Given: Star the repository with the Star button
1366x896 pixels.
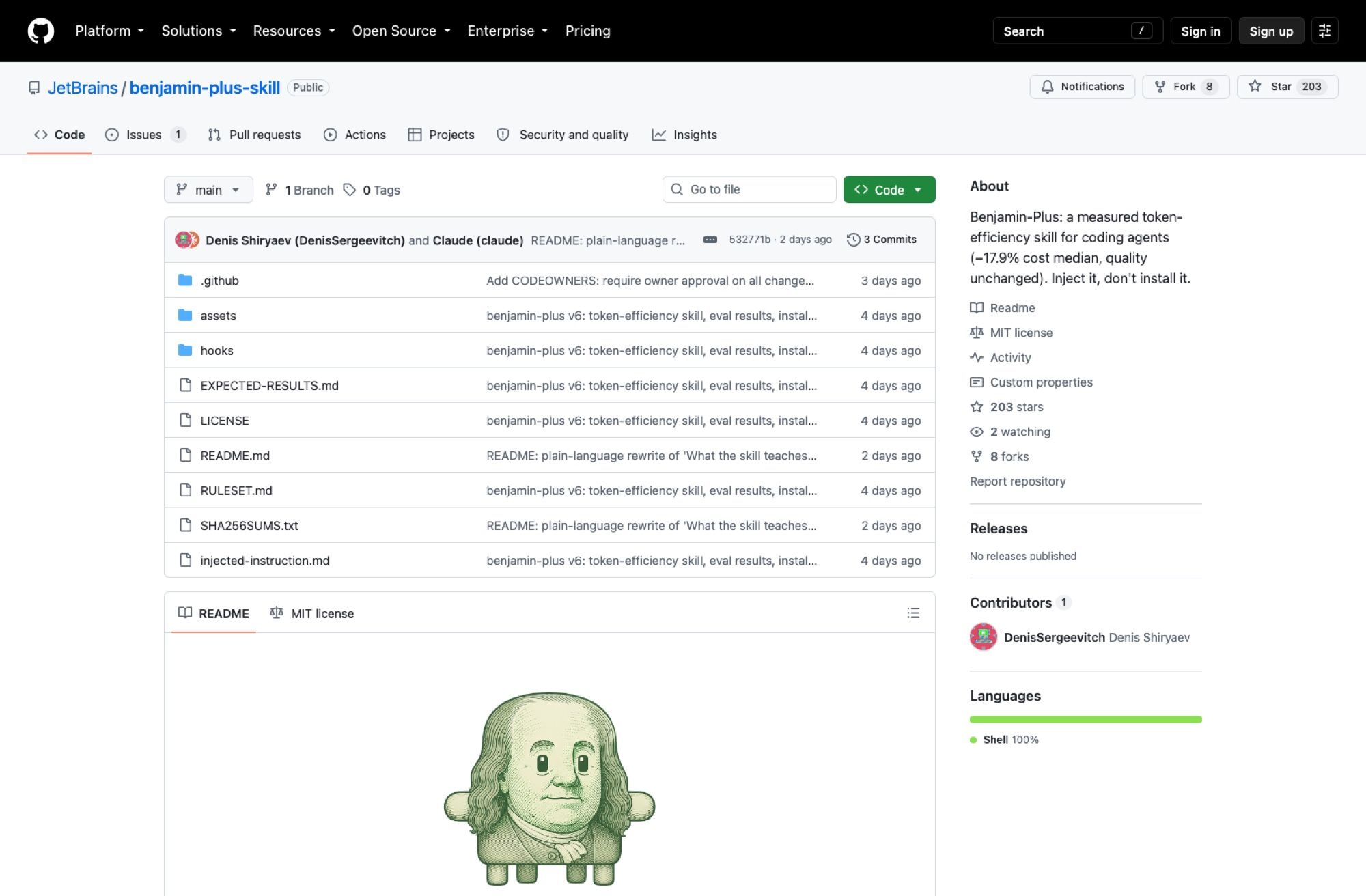Looking at the screenshot, I should click(1287, 87).
